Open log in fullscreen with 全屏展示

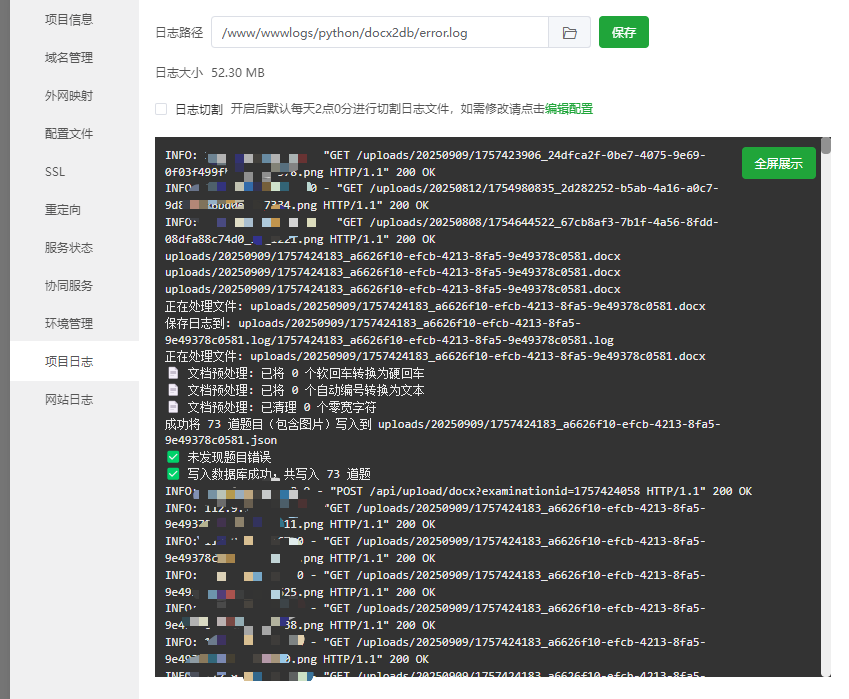click(x=778, y=163)
